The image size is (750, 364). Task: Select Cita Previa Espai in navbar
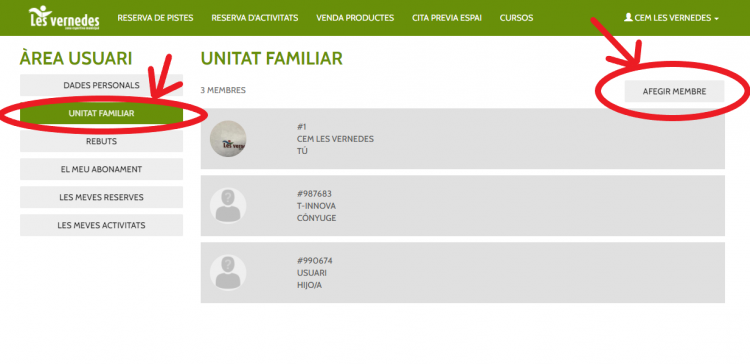[x=447, y=18]
